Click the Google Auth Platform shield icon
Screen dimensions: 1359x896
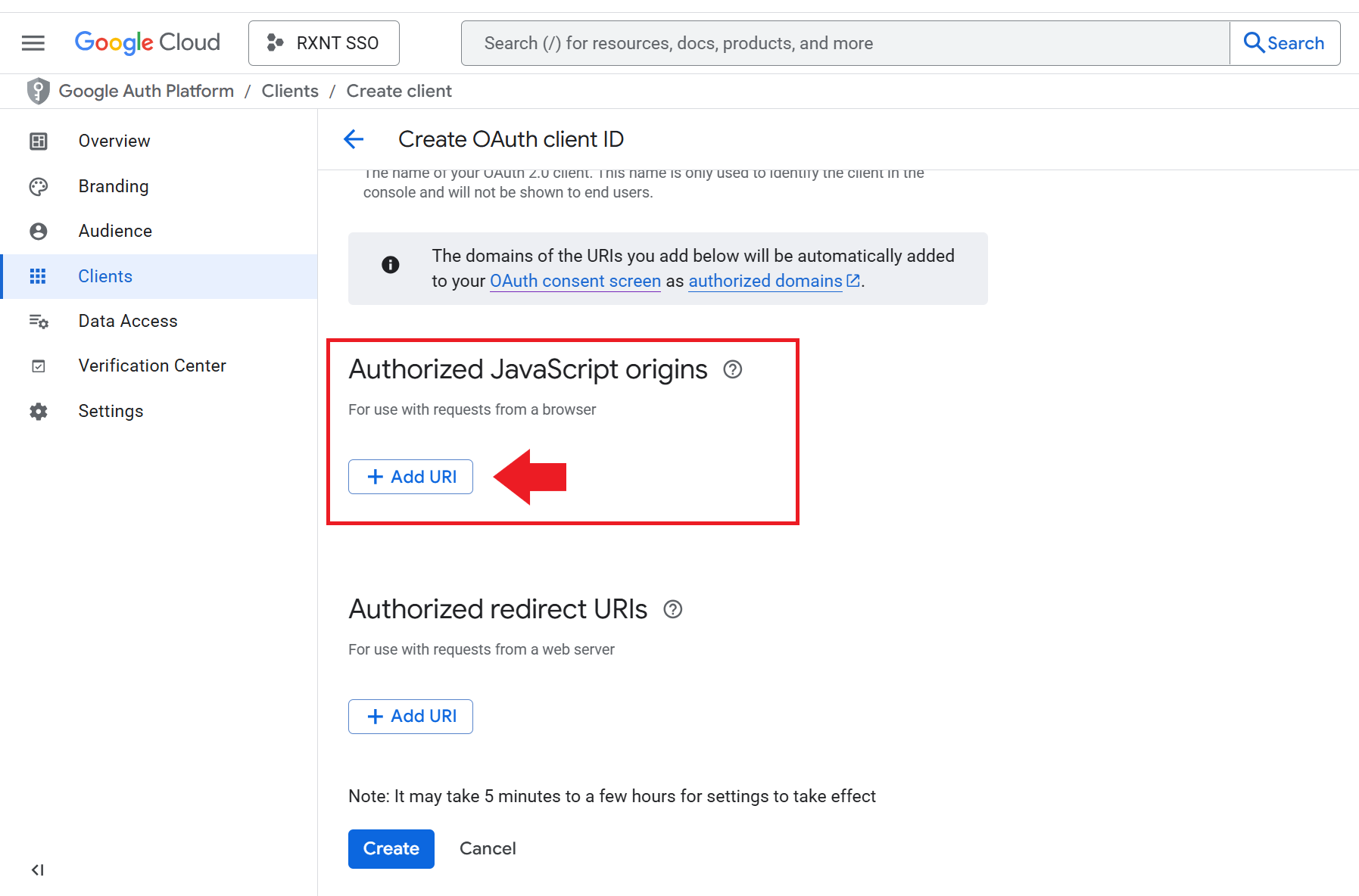[x=38, y=91]
